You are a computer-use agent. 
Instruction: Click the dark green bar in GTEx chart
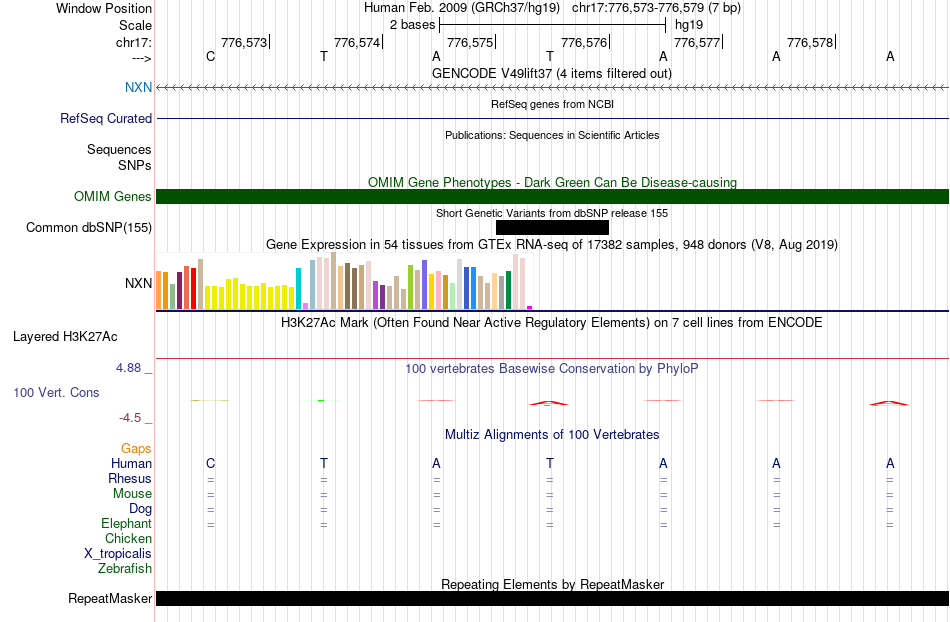[508, 290]
